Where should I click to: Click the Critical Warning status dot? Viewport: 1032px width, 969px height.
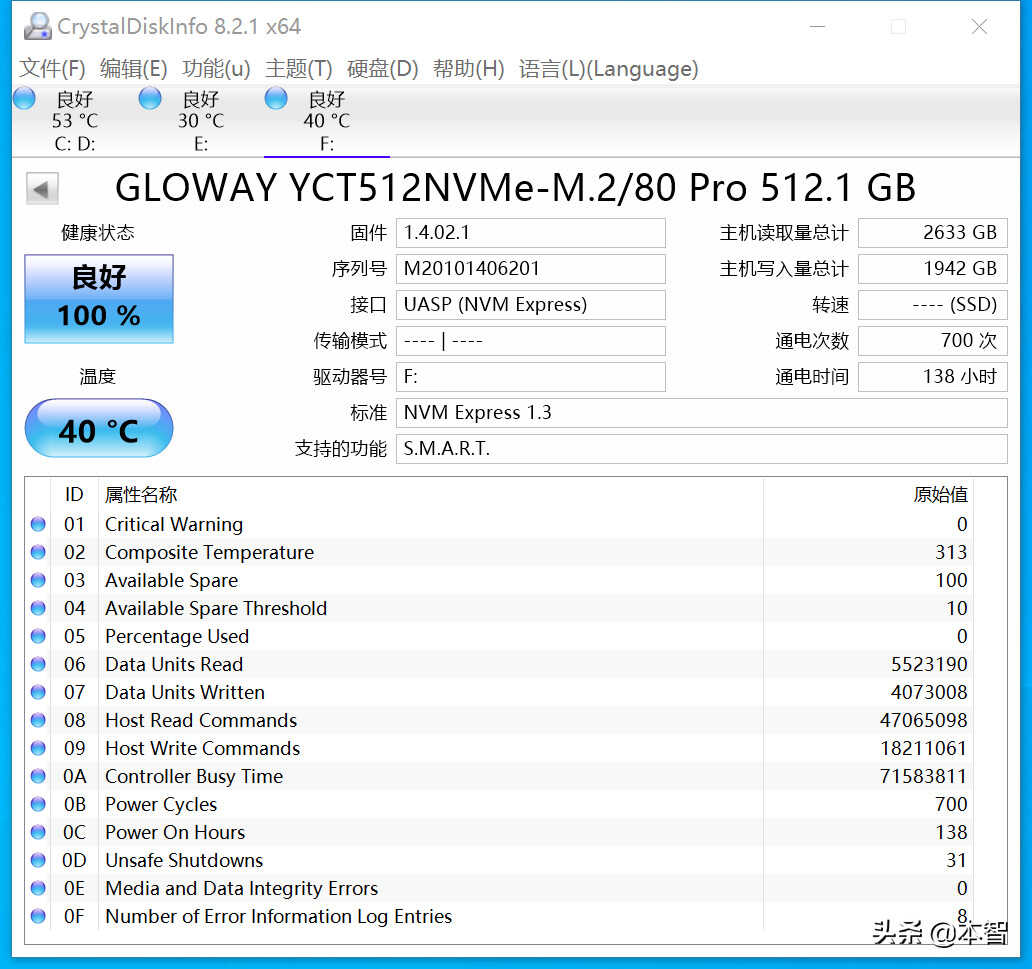pyautogui.click(x=38, y=524)
